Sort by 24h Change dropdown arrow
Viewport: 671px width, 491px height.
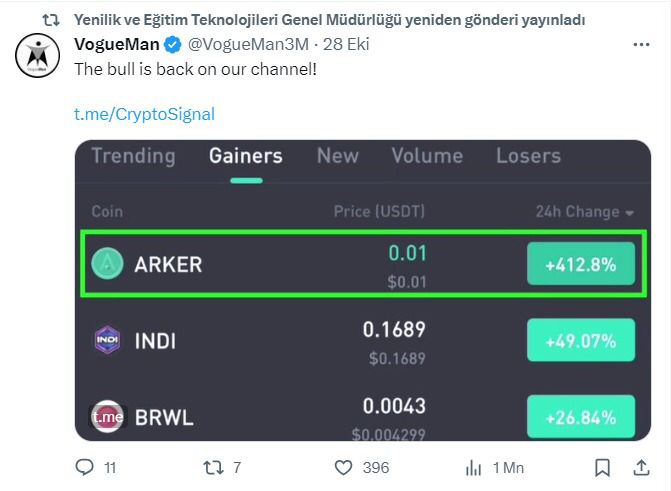click(630, 213)
